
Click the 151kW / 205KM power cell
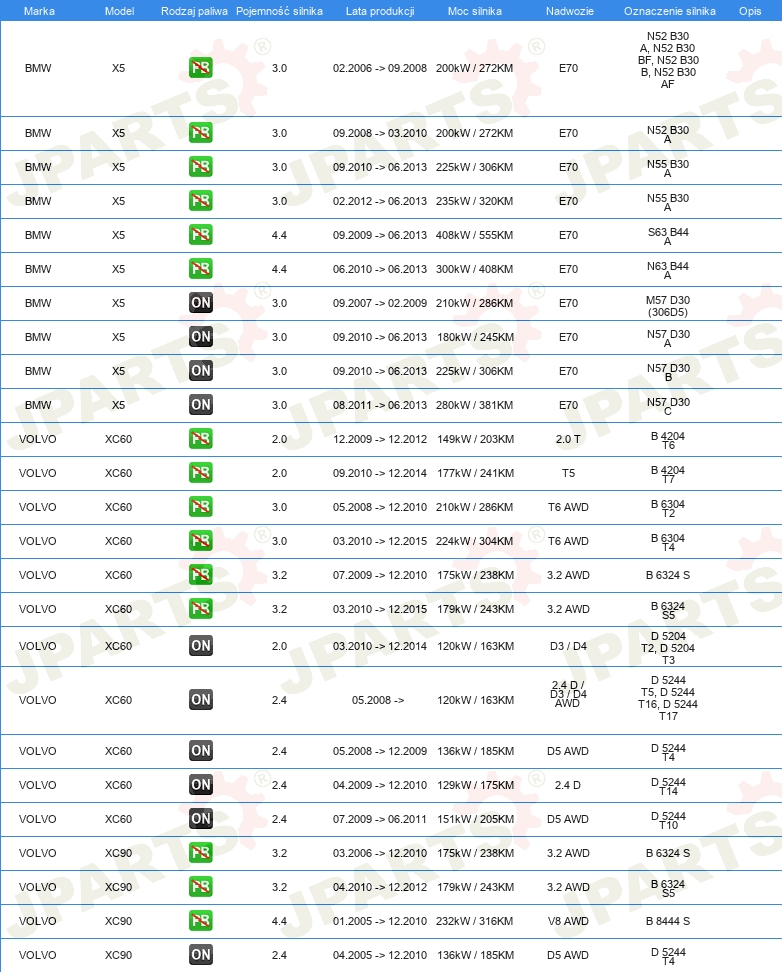(x=476, y=819)
